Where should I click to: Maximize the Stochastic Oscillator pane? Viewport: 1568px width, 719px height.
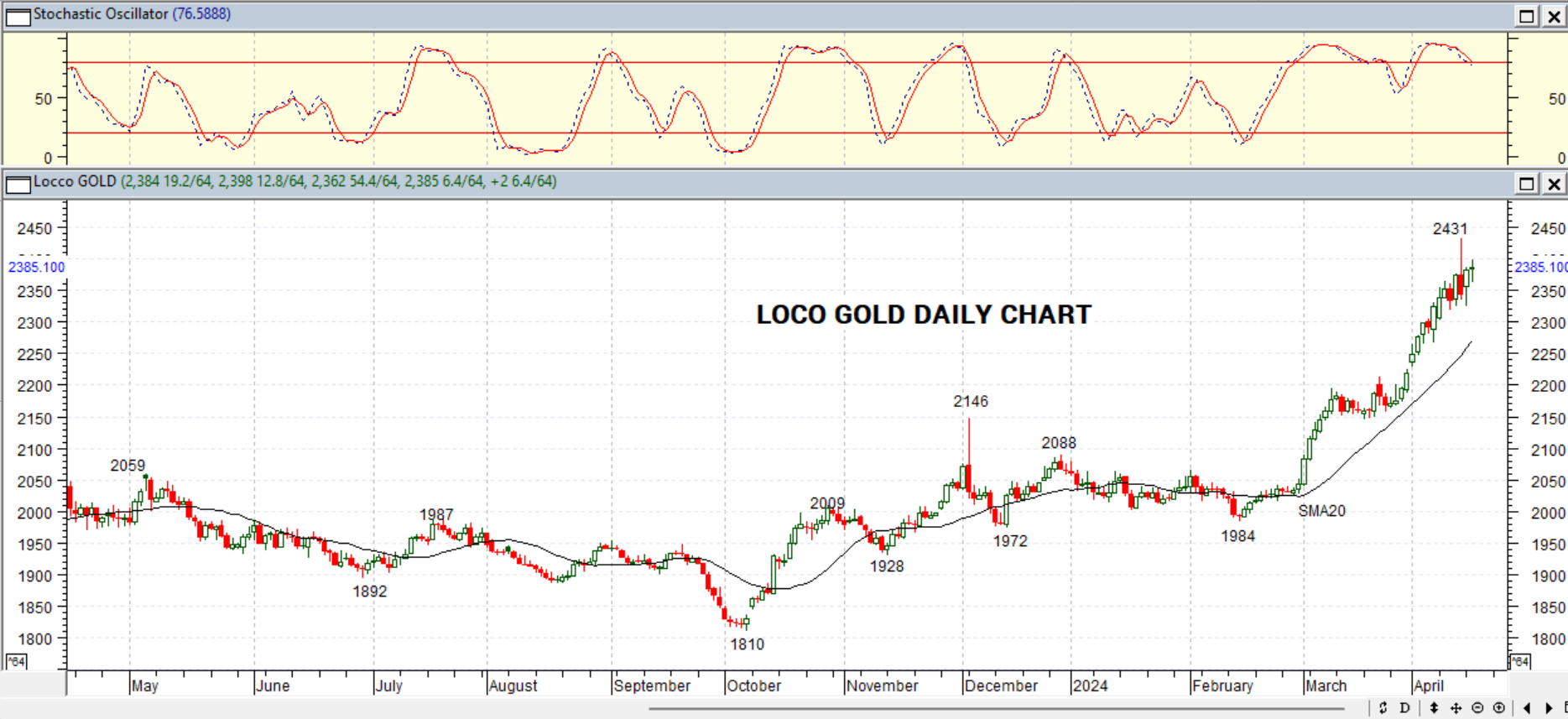pyautogui.click(x=1527, y=16)
